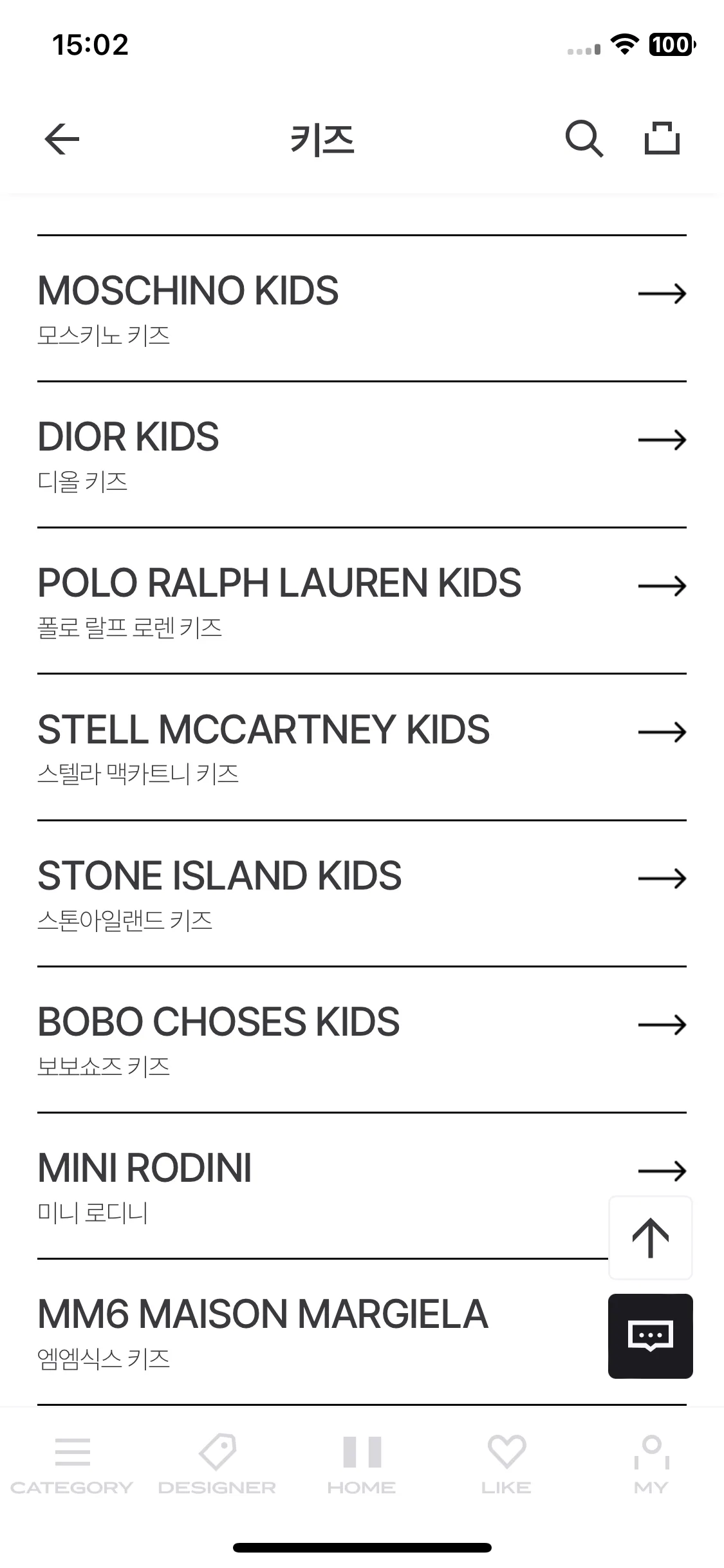724x1568 pixels.
Task: Select MM6 MAISON MARGIELA entry
Action: 322,1332
